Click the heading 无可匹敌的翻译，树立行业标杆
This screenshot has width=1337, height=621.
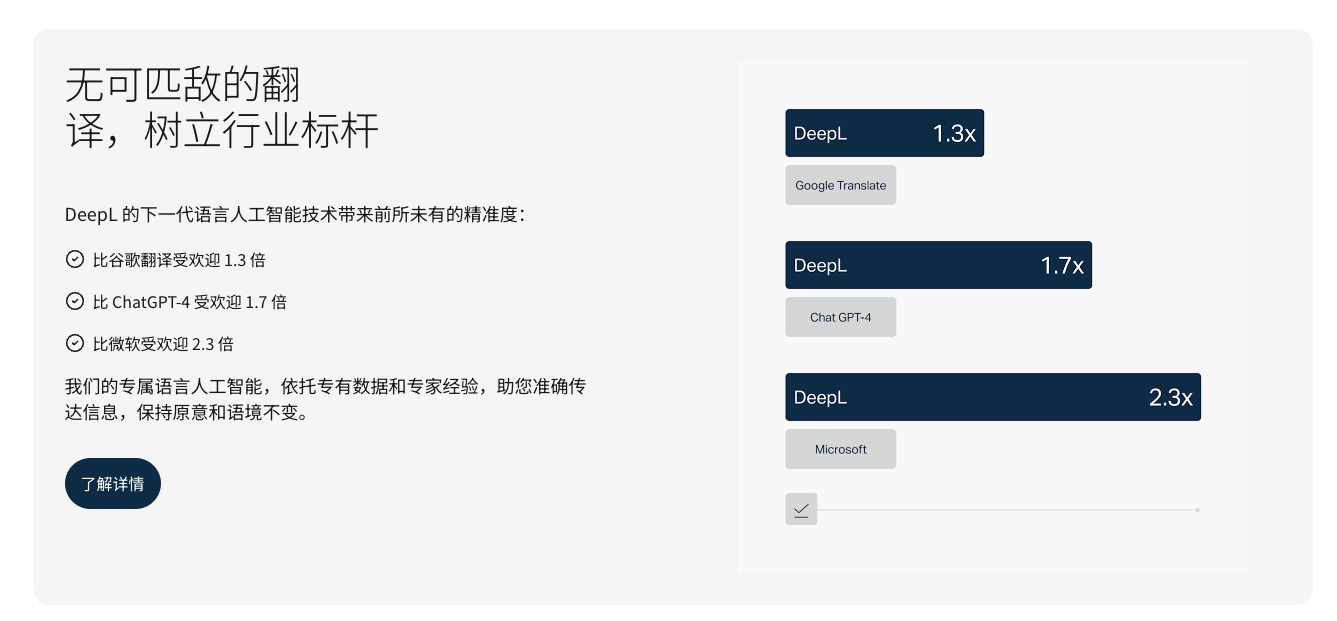tap(222, 108)
